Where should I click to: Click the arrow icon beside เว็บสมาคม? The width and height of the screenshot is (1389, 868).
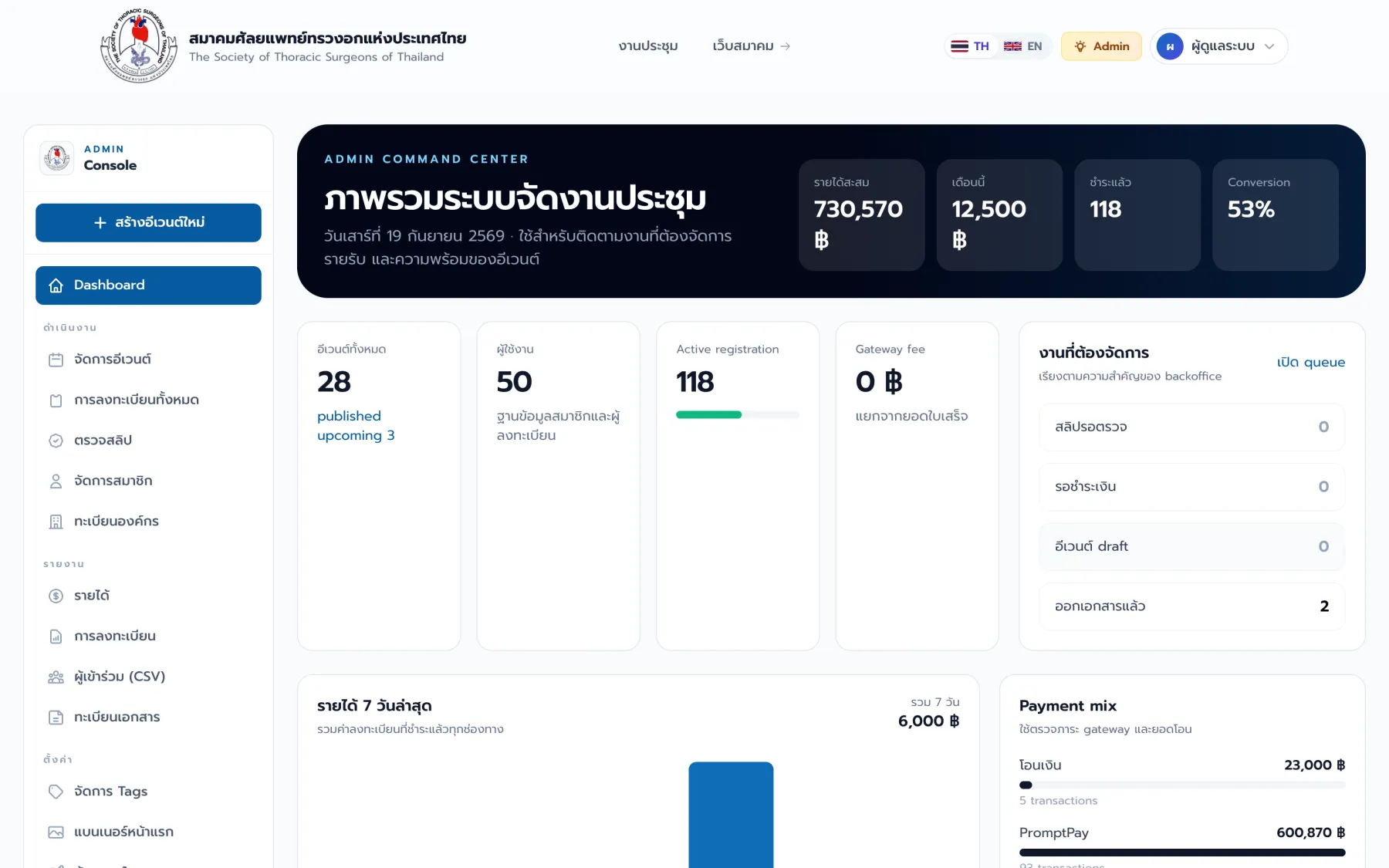pos(786,46)
